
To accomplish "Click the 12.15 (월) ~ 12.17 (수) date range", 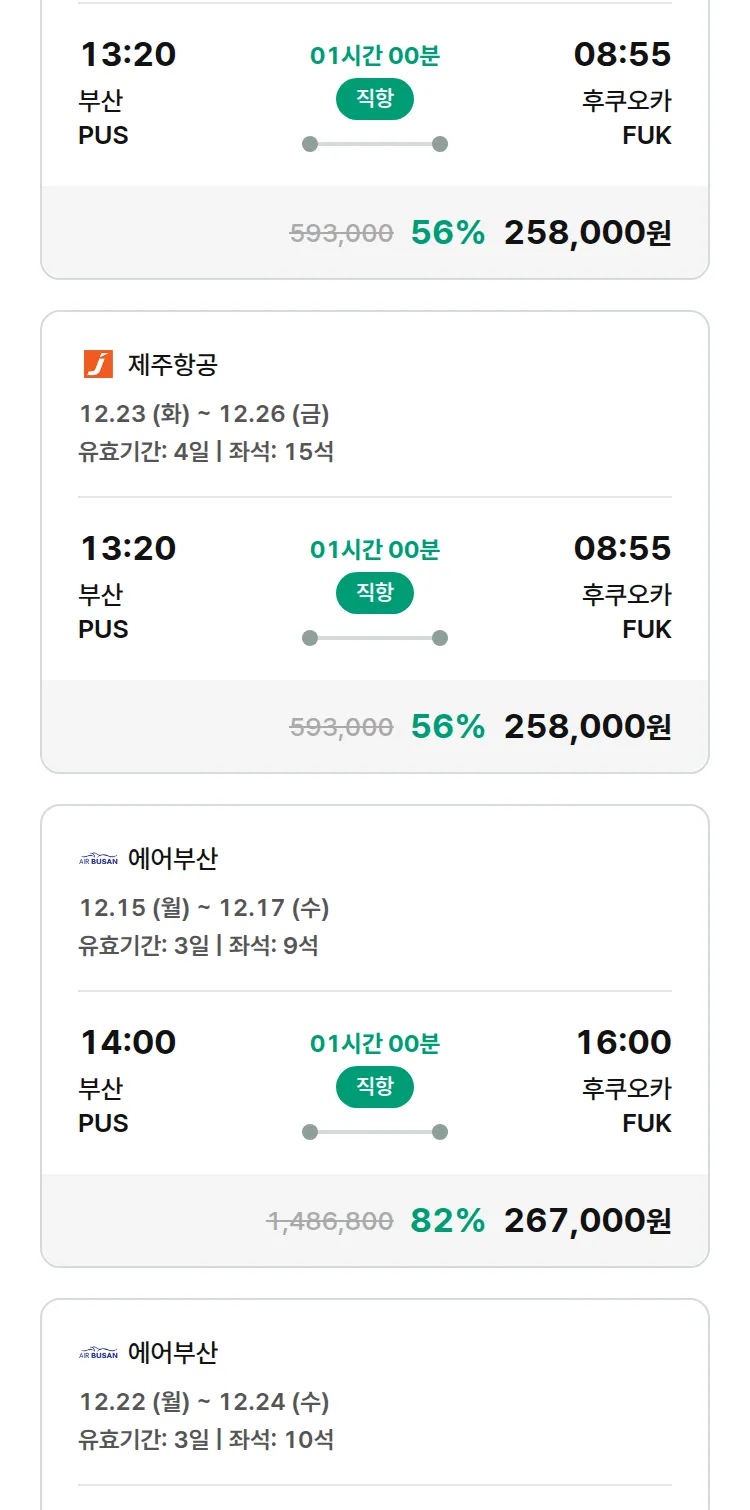I will 204,907.
